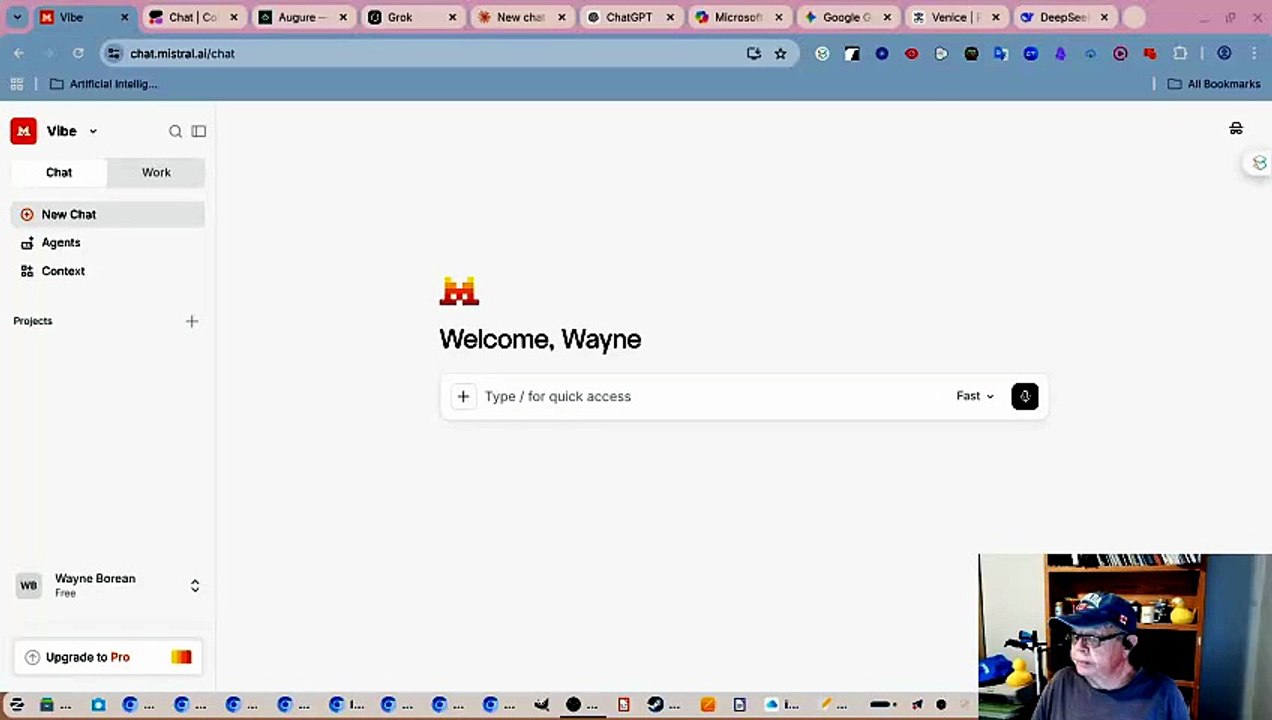Switch to the Chat tab in sidebar

(x=59, y=172)
